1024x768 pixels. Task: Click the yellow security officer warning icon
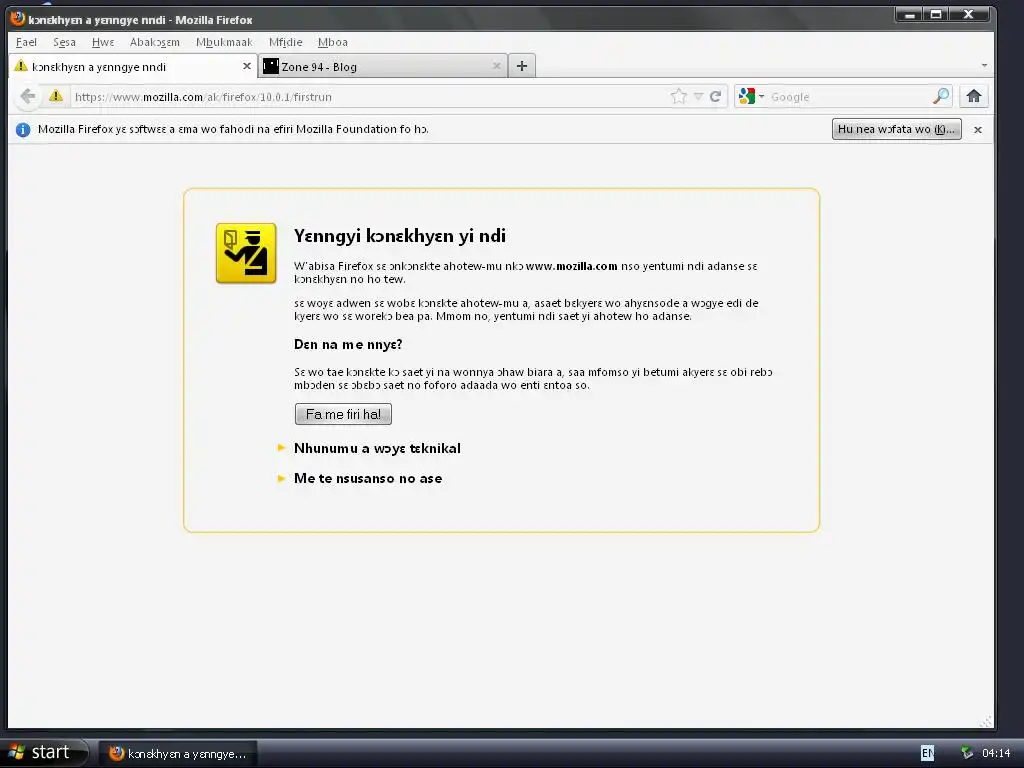coord(246,253)
